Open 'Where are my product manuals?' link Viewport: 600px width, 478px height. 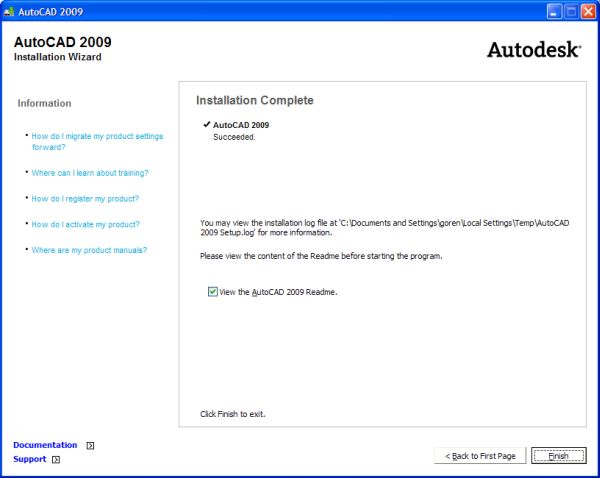click(x=89, y=250)
